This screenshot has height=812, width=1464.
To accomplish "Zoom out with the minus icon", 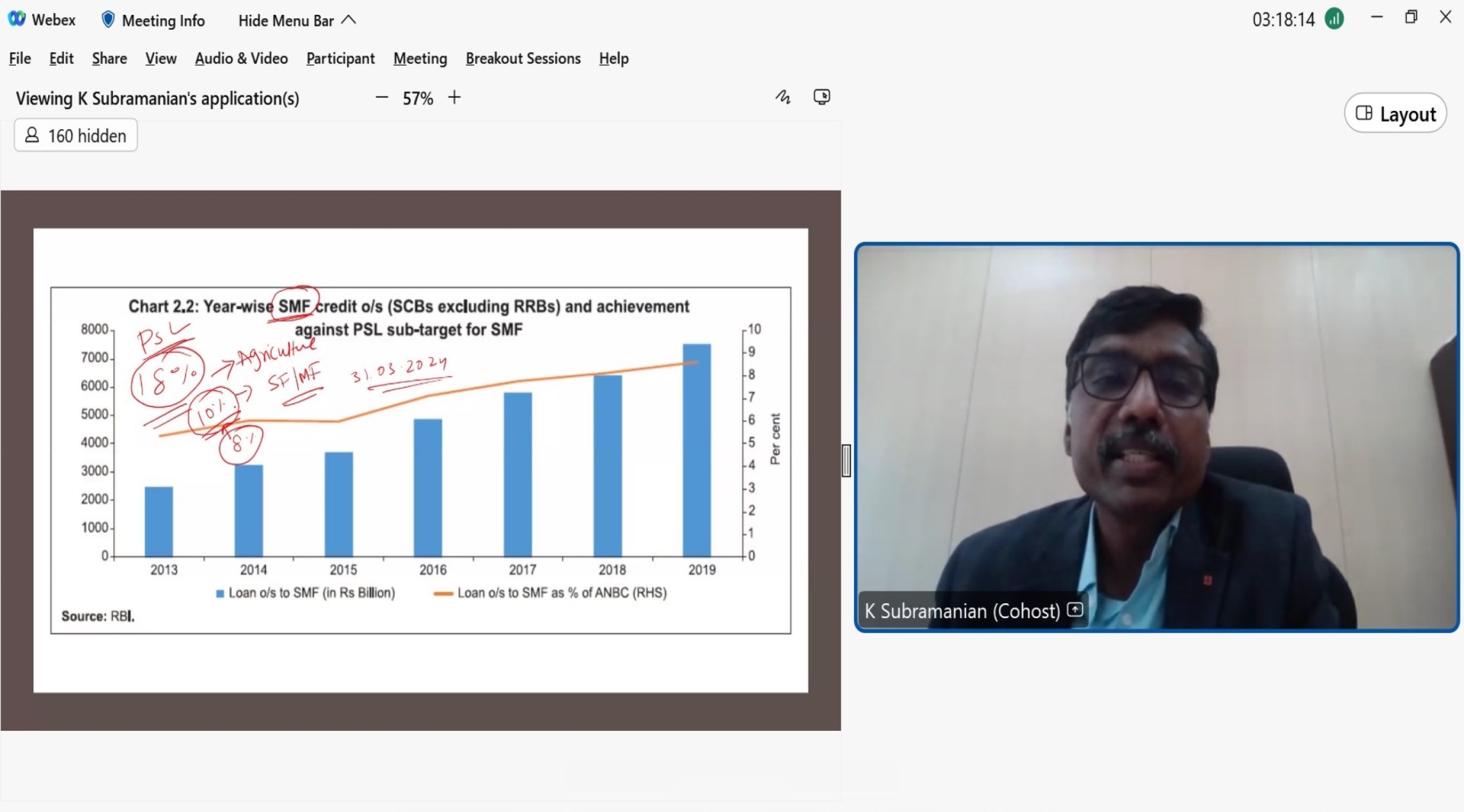I will [x=381, y=98].
